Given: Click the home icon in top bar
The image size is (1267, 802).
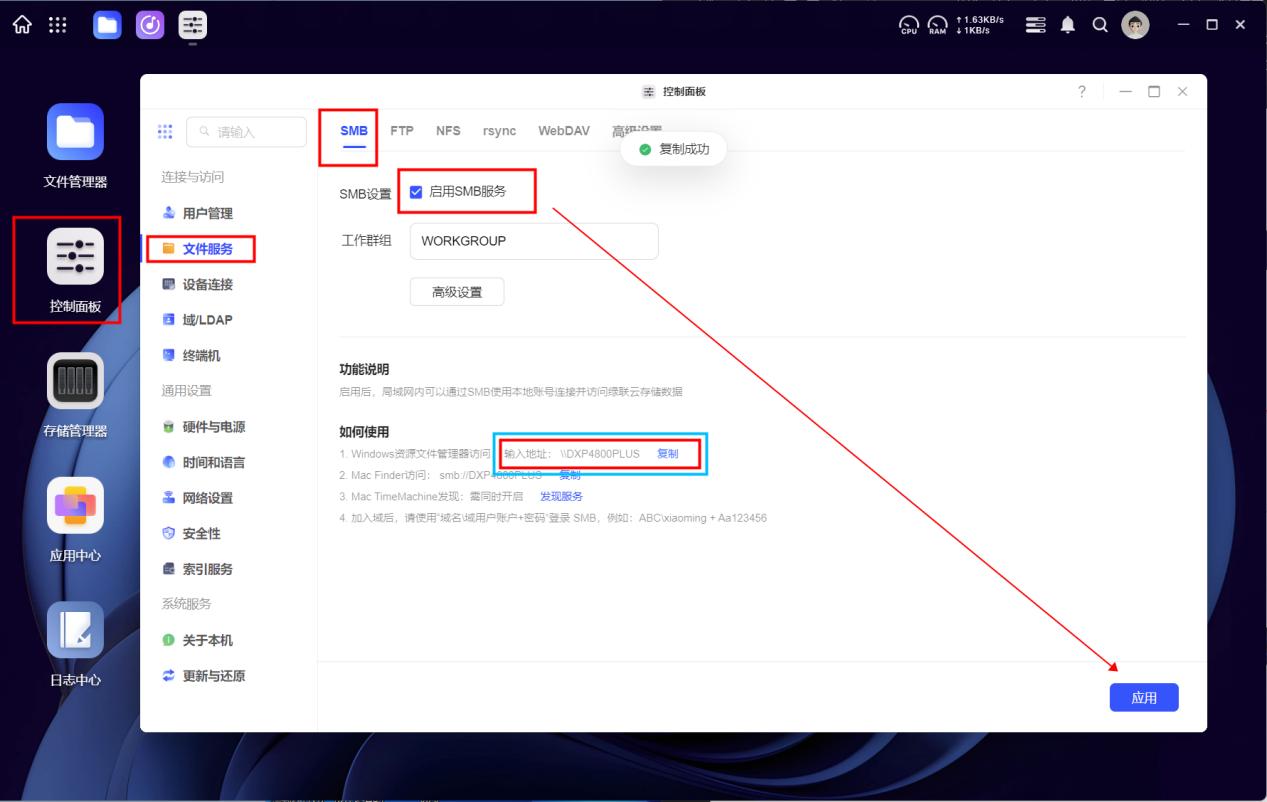Looking at the screenshot, I should pos(21,25).
